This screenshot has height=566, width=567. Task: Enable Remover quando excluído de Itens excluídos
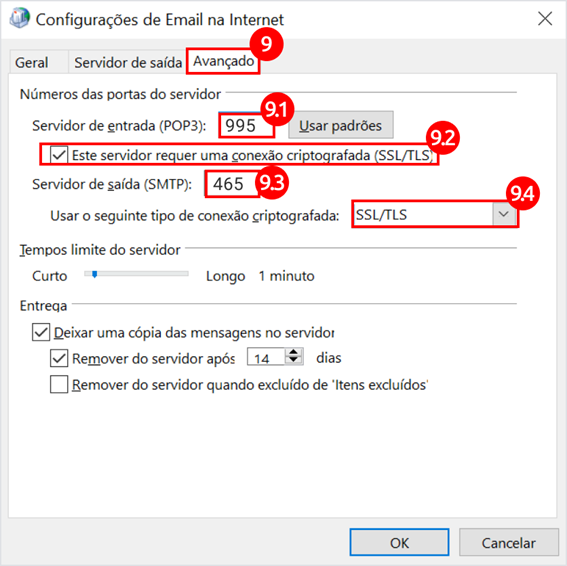pos(59,384)
